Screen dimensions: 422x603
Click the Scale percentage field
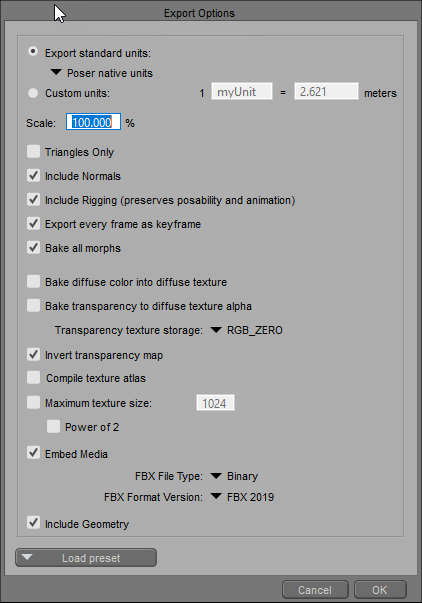[93, 122]
